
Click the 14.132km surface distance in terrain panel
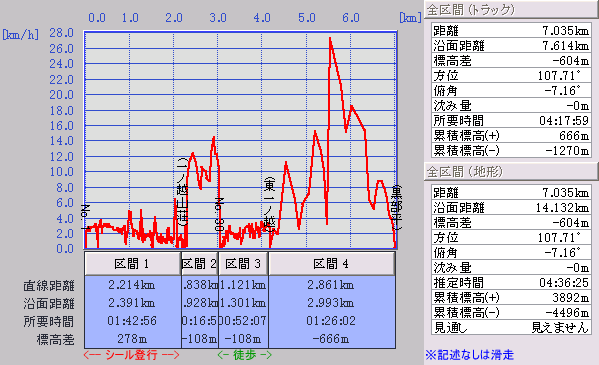point(562,208)
